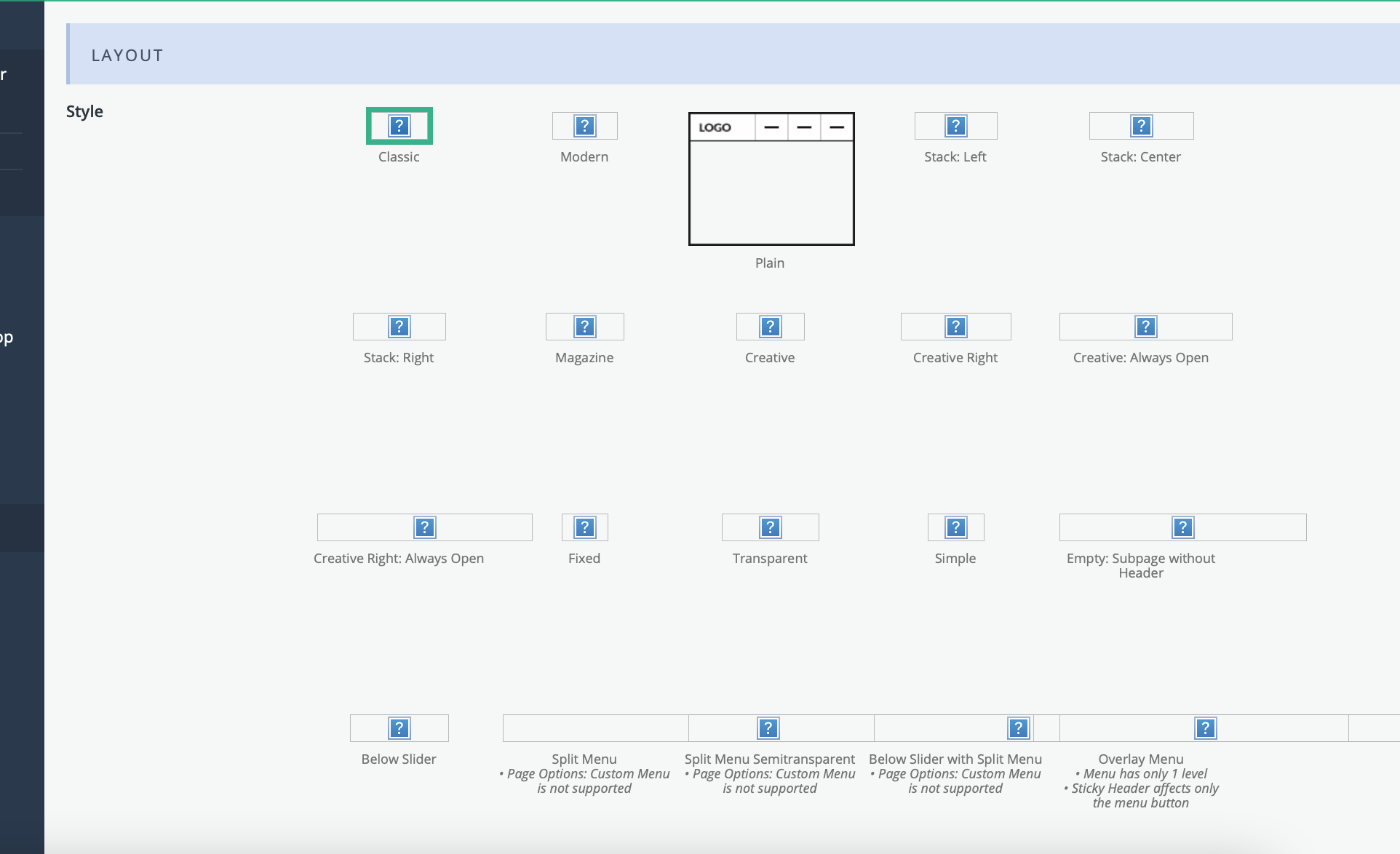
Task: Select the Stack Center layout style
Action: (1141, 125)
